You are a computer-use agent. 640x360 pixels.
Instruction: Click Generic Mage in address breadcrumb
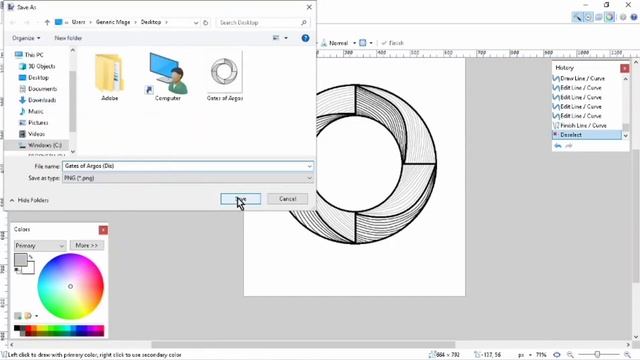(x=113, y=22)
